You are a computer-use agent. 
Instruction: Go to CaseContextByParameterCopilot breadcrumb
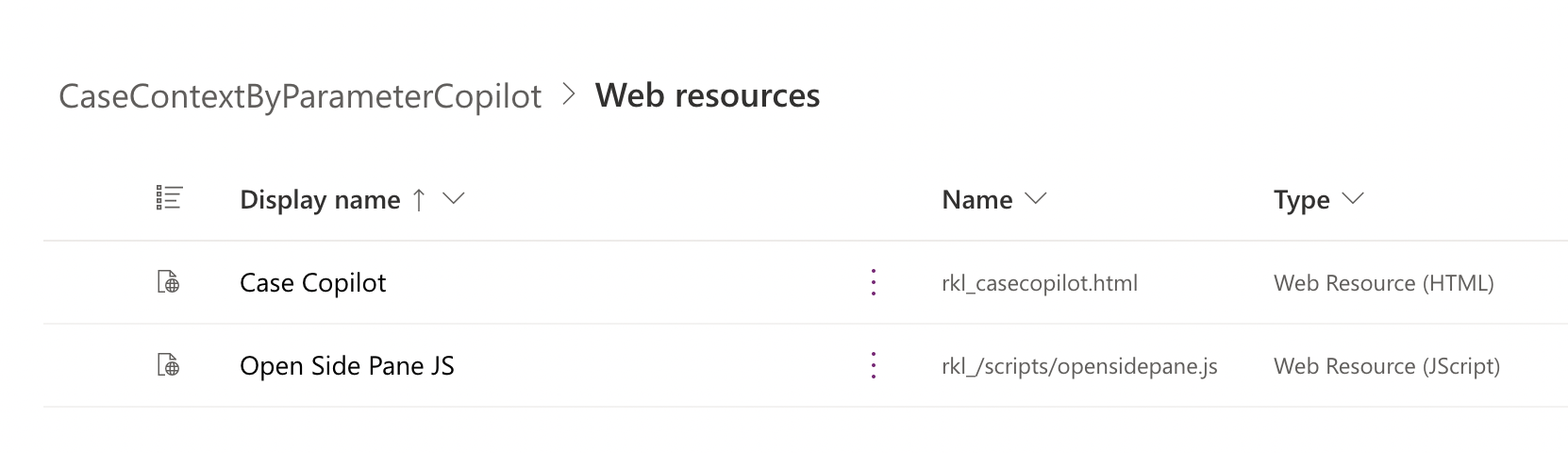300,96
